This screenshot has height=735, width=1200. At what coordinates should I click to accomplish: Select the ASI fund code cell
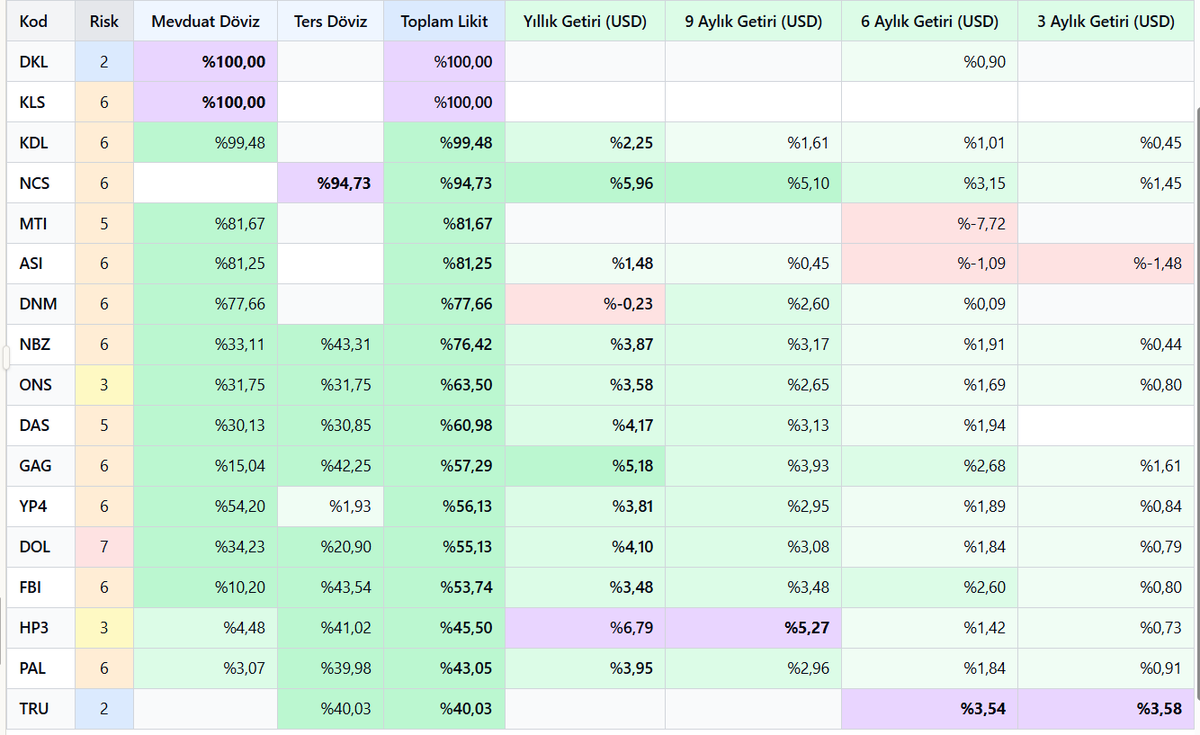(40, 264)
